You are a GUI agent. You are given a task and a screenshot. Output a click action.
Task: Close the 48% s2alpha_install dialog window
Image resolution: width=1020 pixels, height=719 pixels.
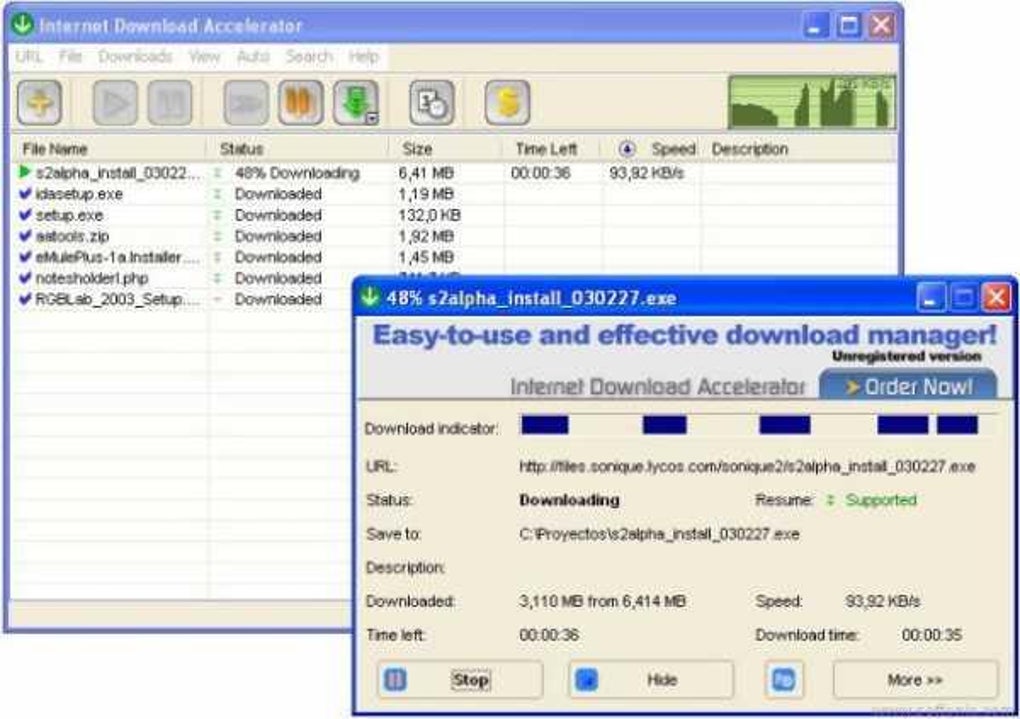click(x=996, y=298)
